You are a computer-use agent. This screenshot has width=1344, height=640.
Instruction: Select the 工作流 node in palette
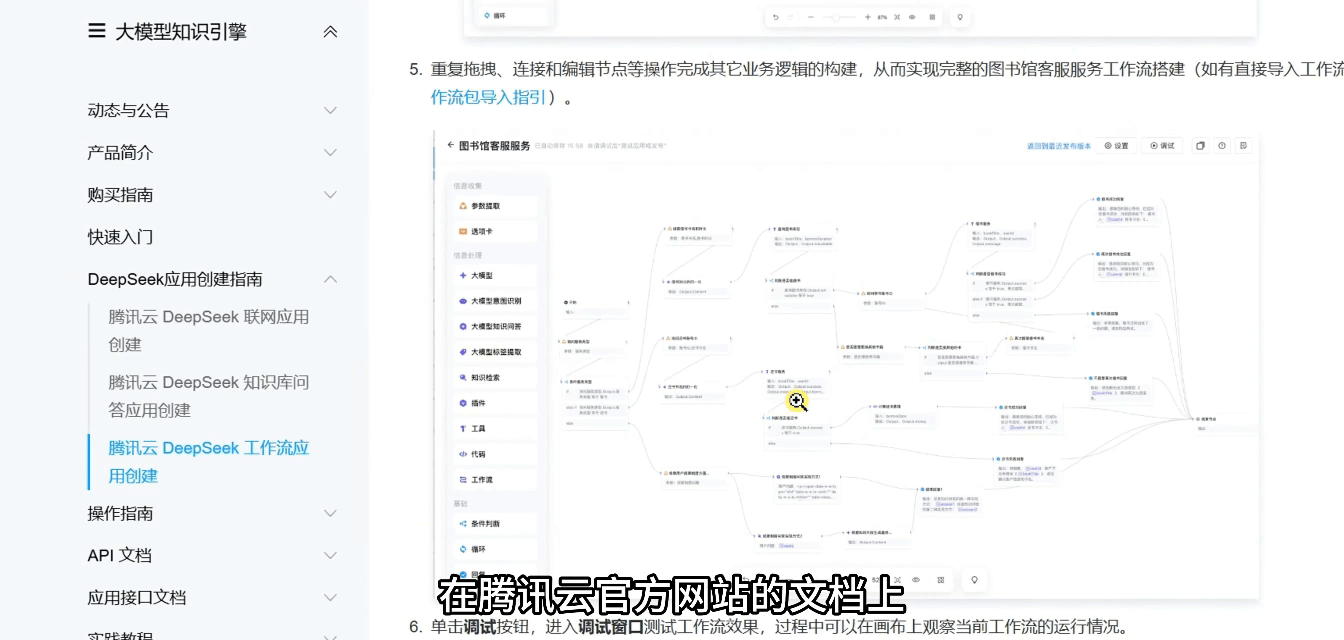[494, 479]
